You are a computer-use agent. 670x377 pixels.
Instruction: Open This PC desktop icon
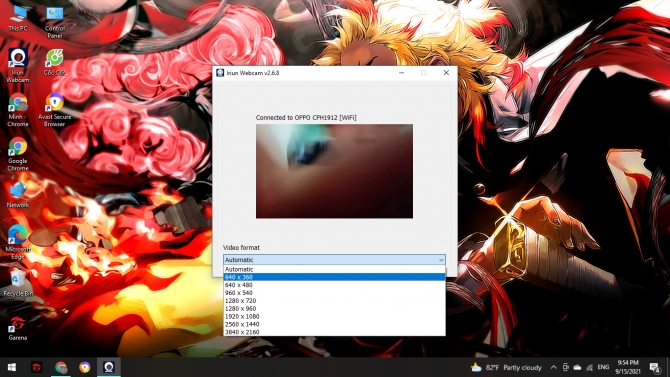18,18
